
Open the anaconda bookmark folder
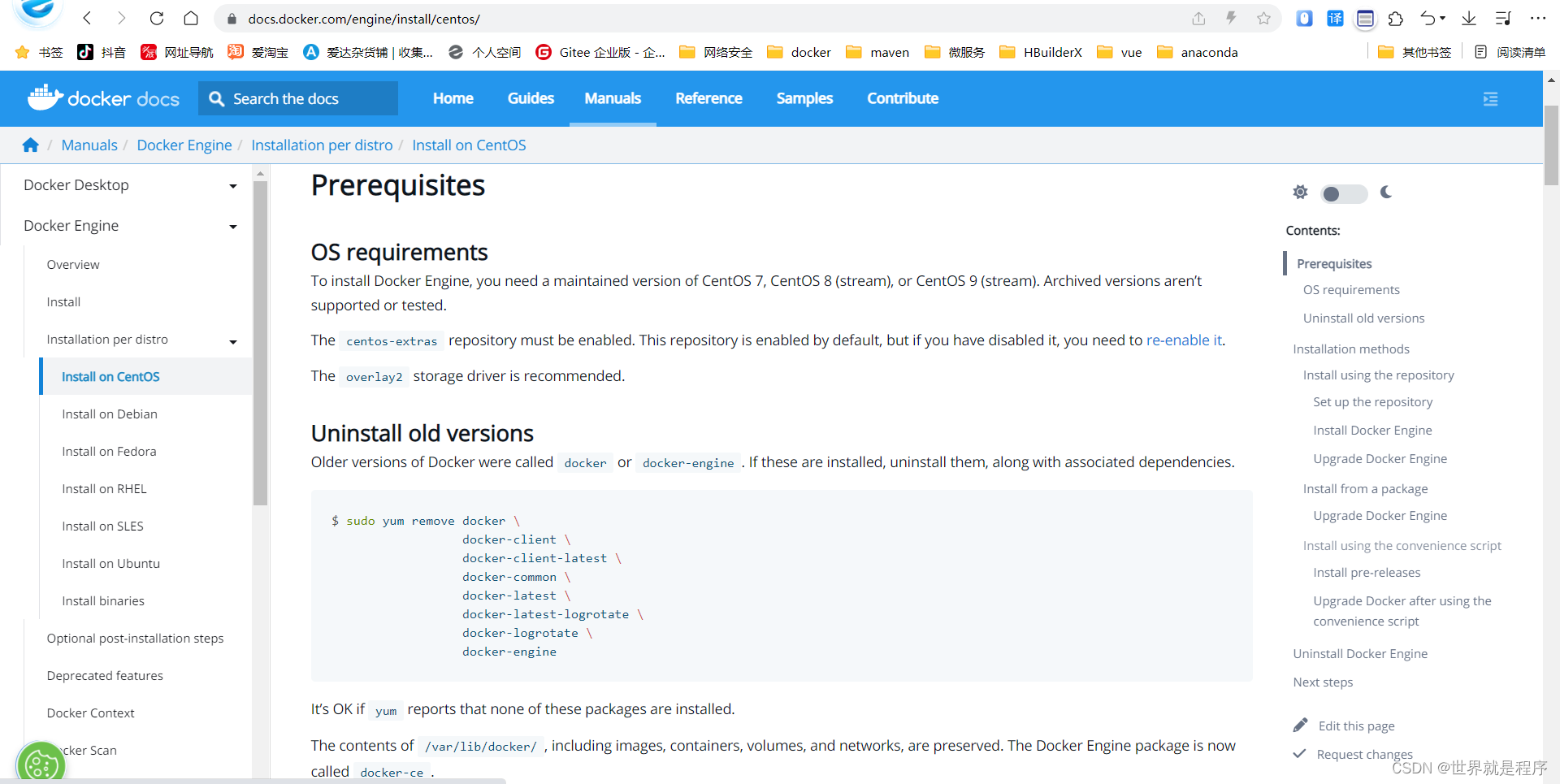click(x=1197, y=52)
